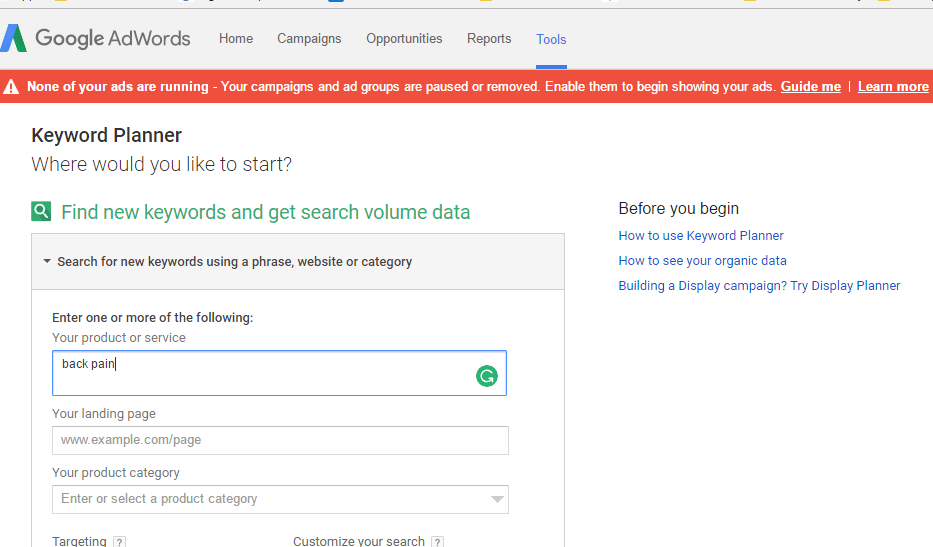933x547 pixels.
Task: Open the Targeting help question mark
Action: [x=120, y=542]
